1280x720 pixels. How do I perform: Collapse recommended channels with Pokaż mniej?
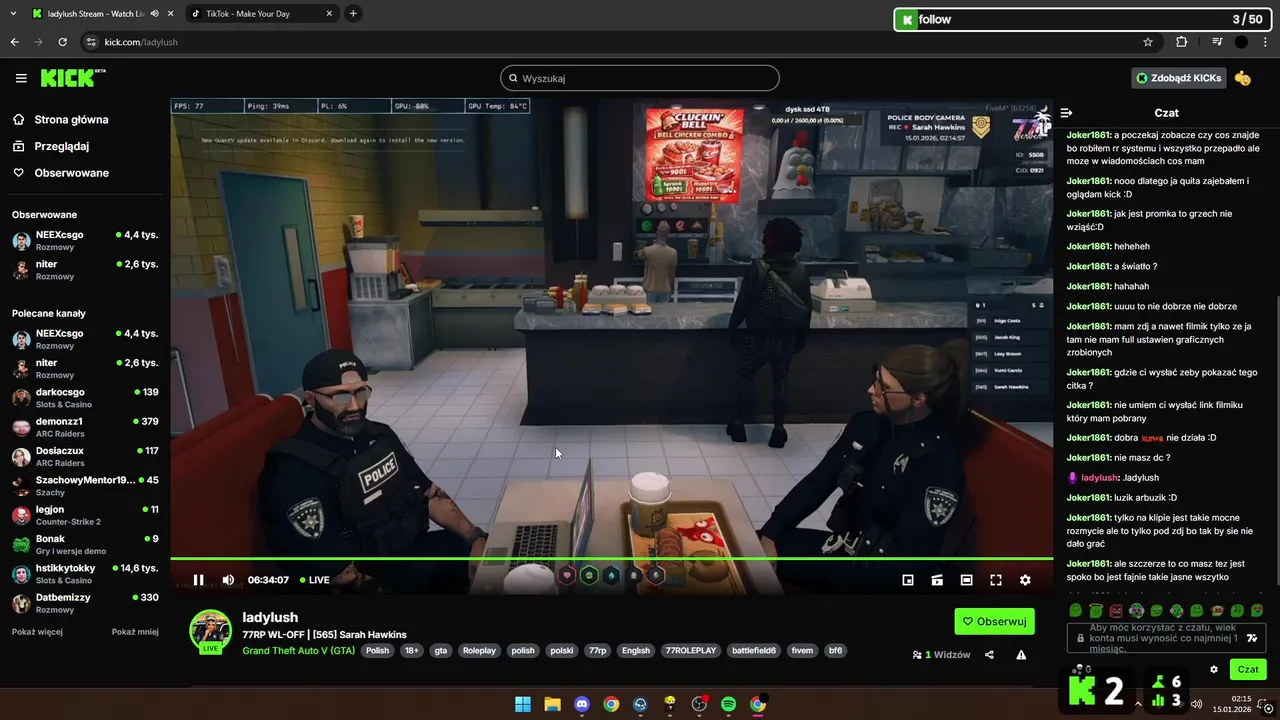coord(135,632)
